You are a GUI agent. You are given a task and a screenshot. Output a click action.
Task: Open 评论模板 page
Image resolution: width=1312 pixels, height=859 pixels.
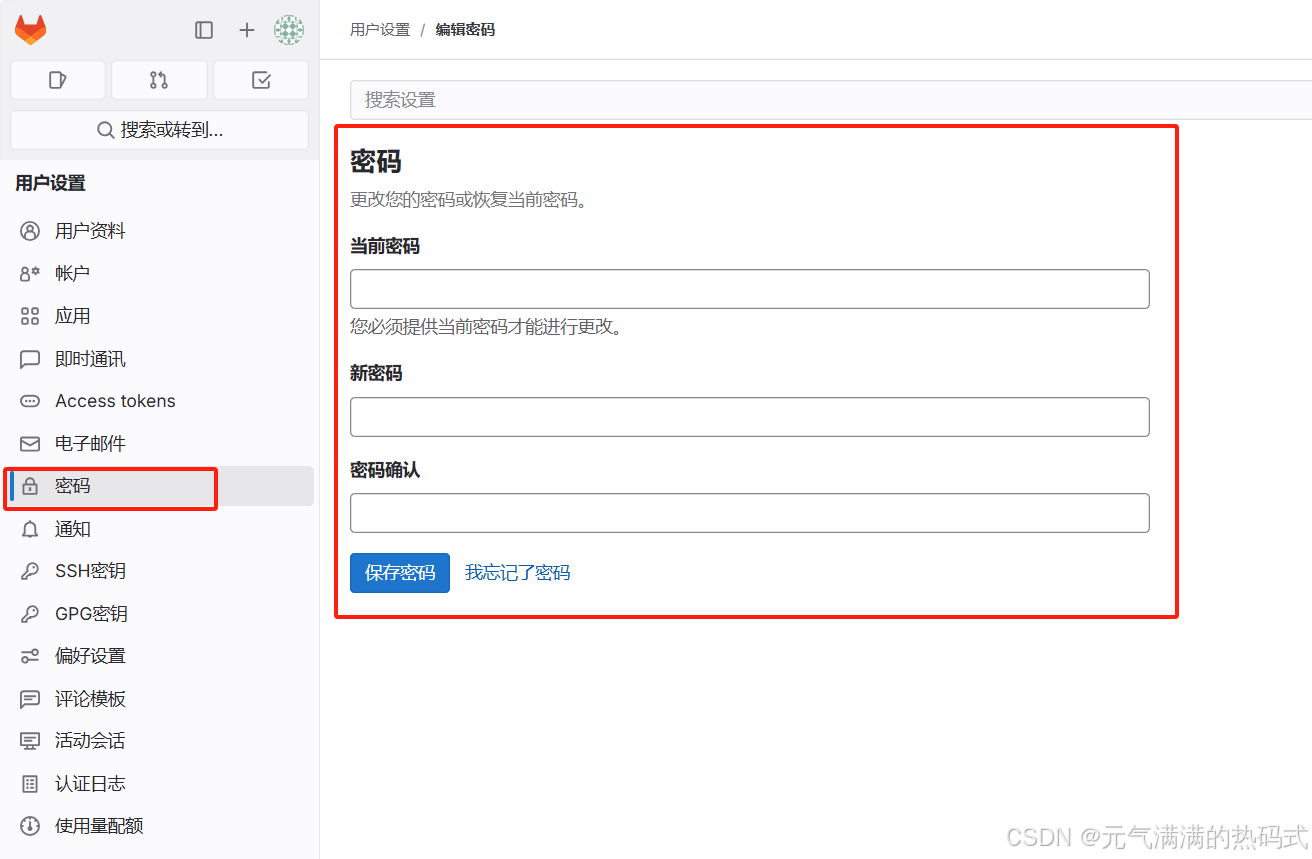pyautogui.click(x=160, y=699)
